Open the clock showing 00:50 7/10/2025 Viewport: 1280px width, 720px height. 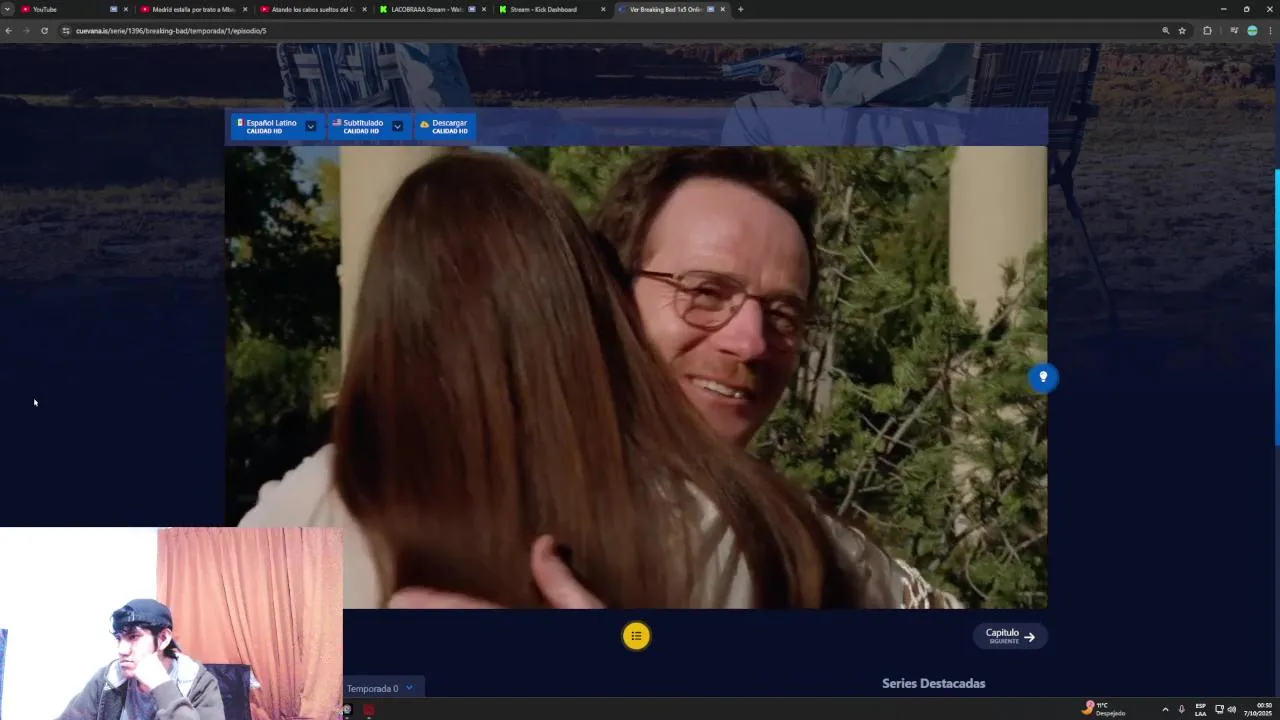click(x=1258, y=709)
